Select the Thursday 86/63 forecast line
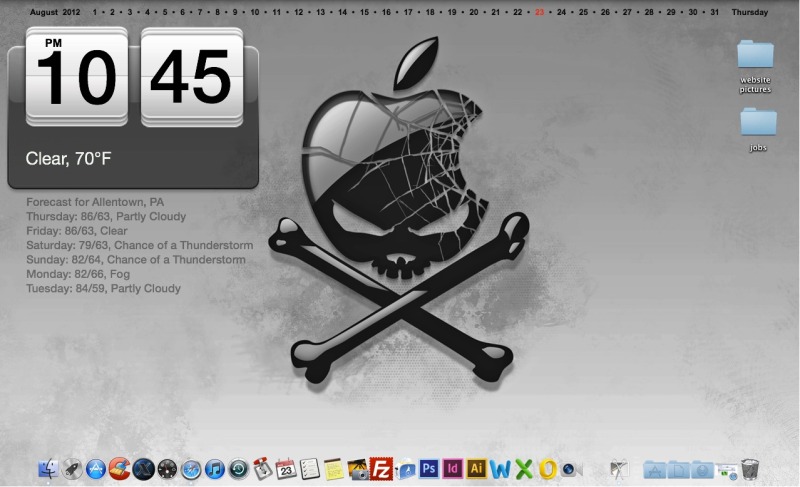This screenshot has height=487, width=800. click(x=106, y=216)
